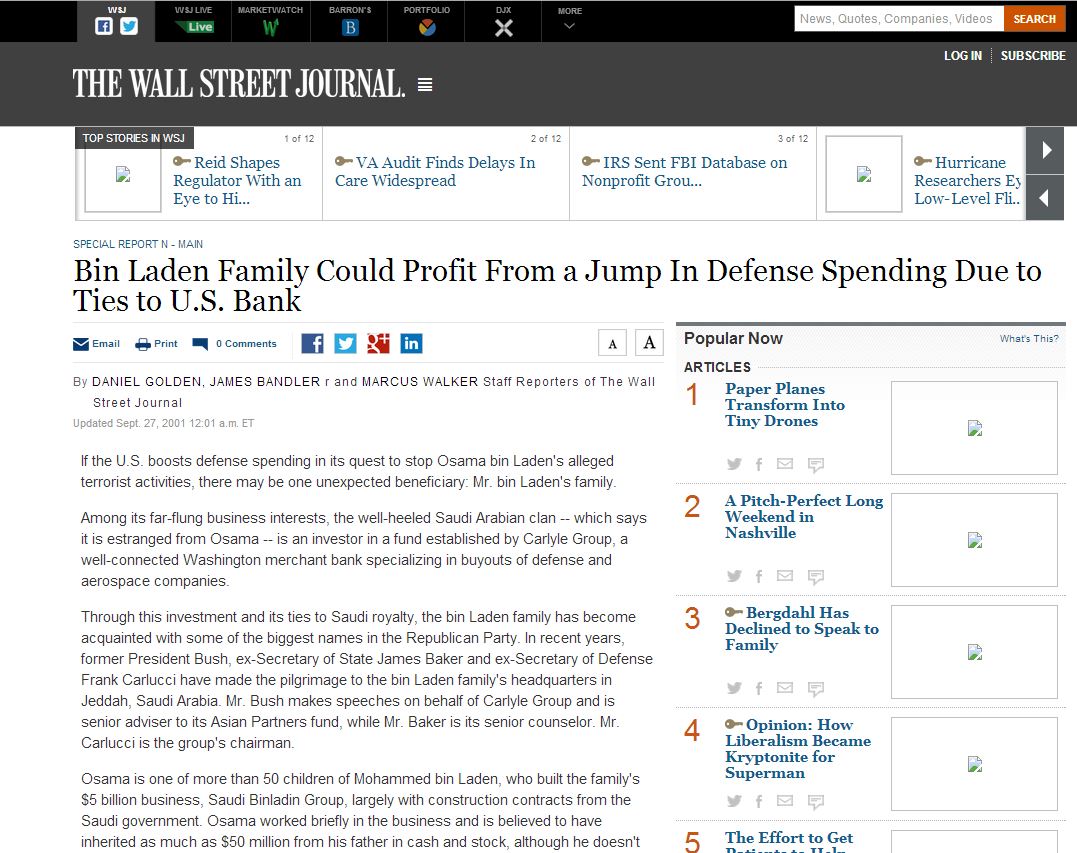Share article on Facebook
This screenshot has height=853, width=1077.
coord(313,343)
